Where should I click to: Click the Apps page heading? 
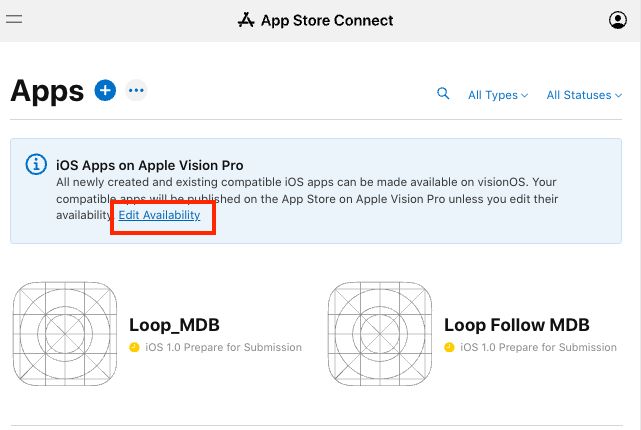coord(47,91)
